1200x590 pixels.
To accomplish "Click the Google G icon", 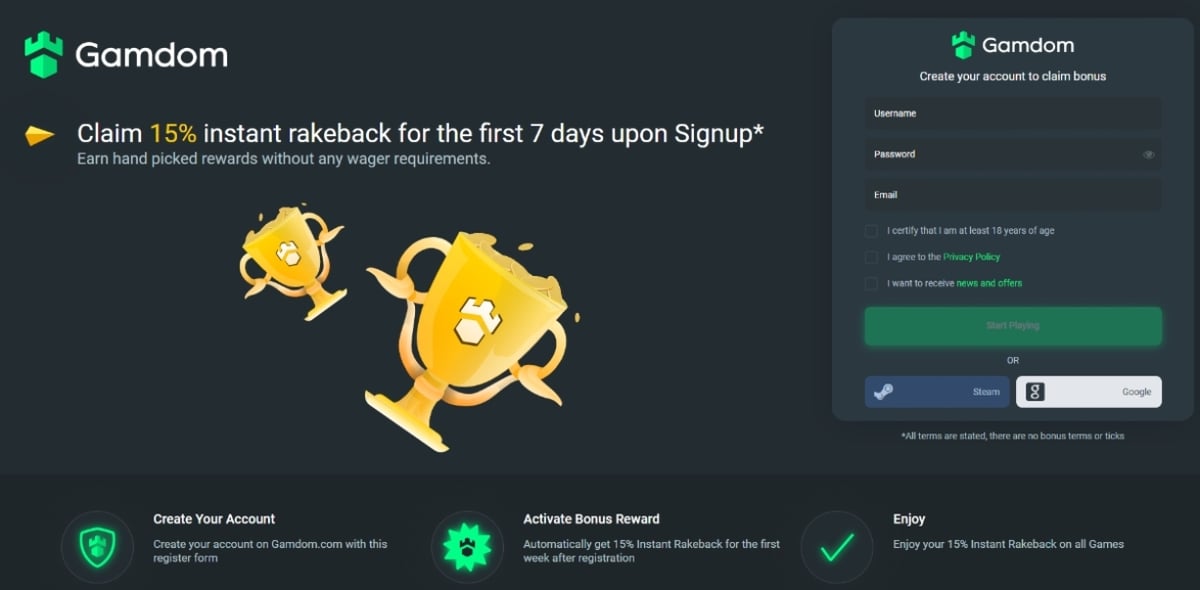I will pyautogui.click(x=1035, y=392).
